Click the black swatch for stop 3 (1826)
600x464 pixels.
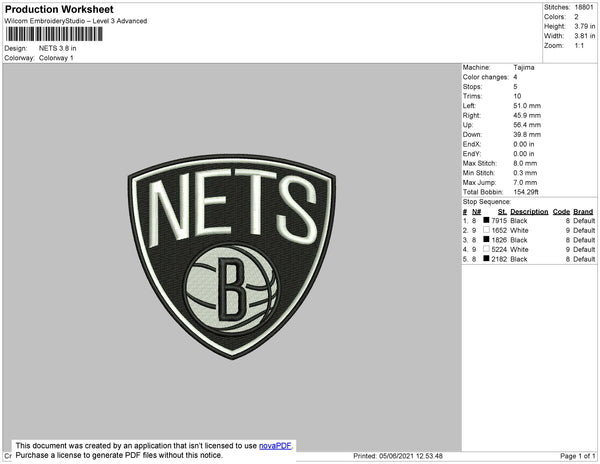point(486,239)
